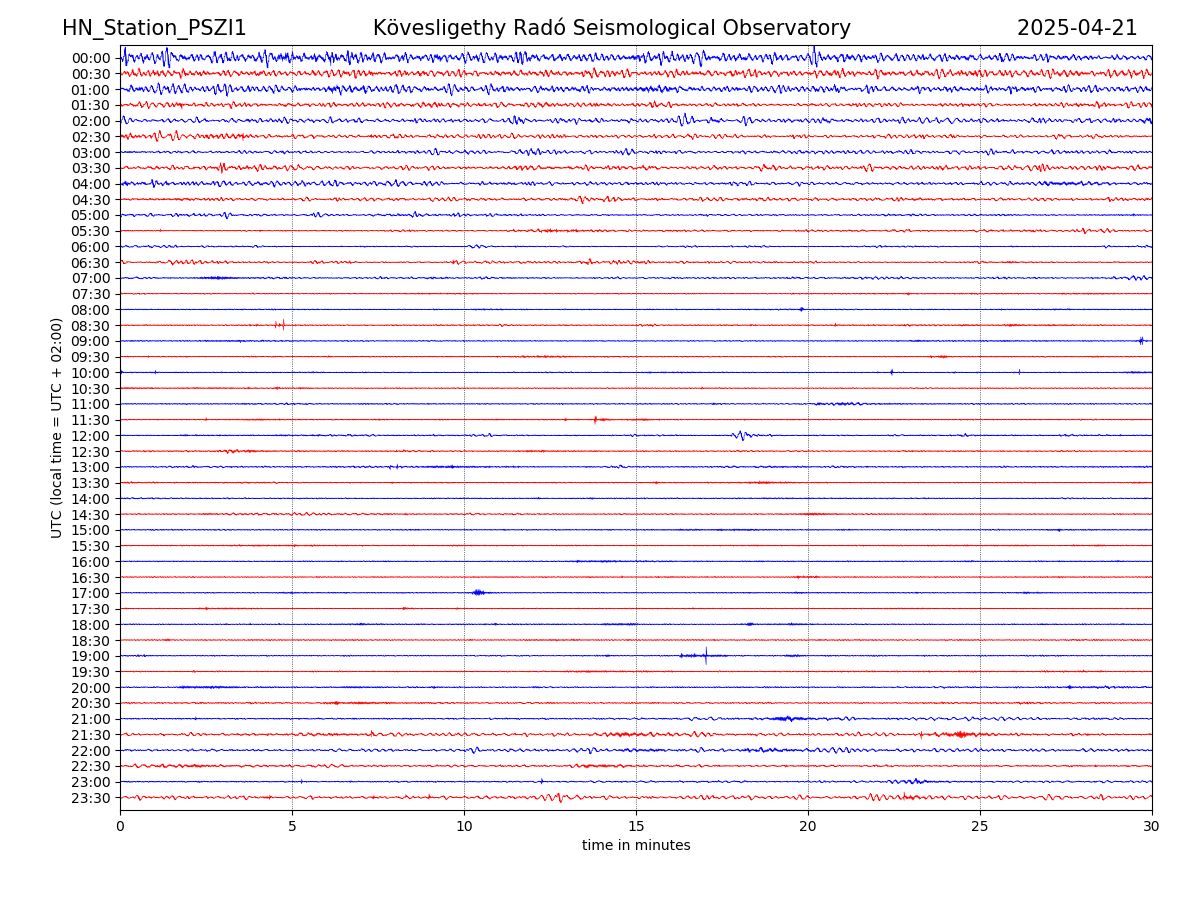Click the 25 tick on the minutes axis

click(x=980, y=827)
